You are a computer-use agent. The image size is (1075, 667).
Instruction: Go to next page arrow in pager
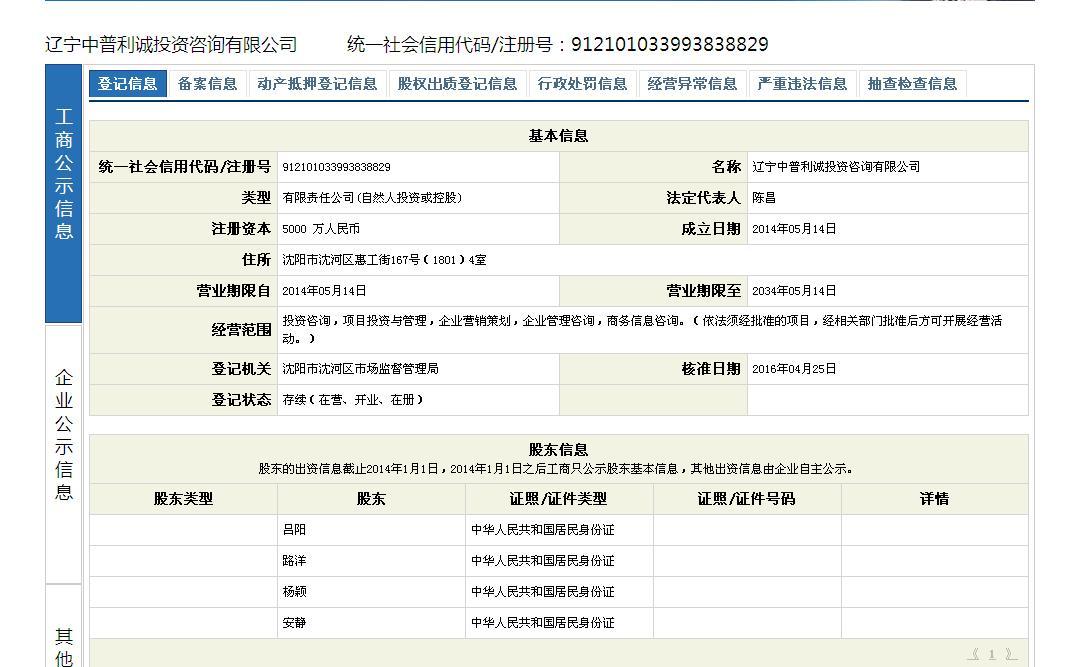[x=1011, y=654]
